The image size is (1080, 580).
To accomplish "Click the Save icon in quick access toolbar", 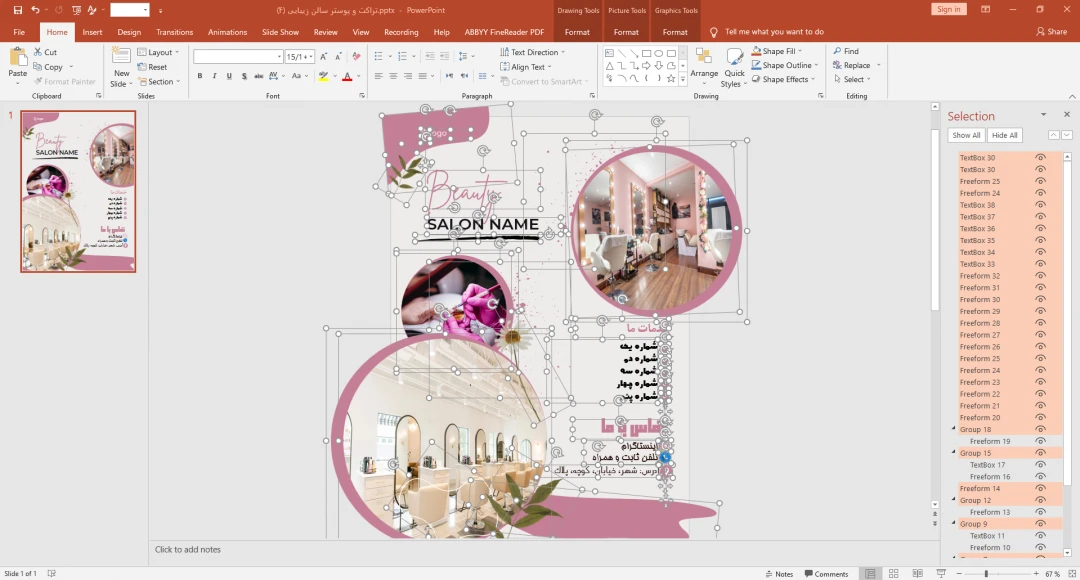I will pyautogui.click(x=17, y=9).
